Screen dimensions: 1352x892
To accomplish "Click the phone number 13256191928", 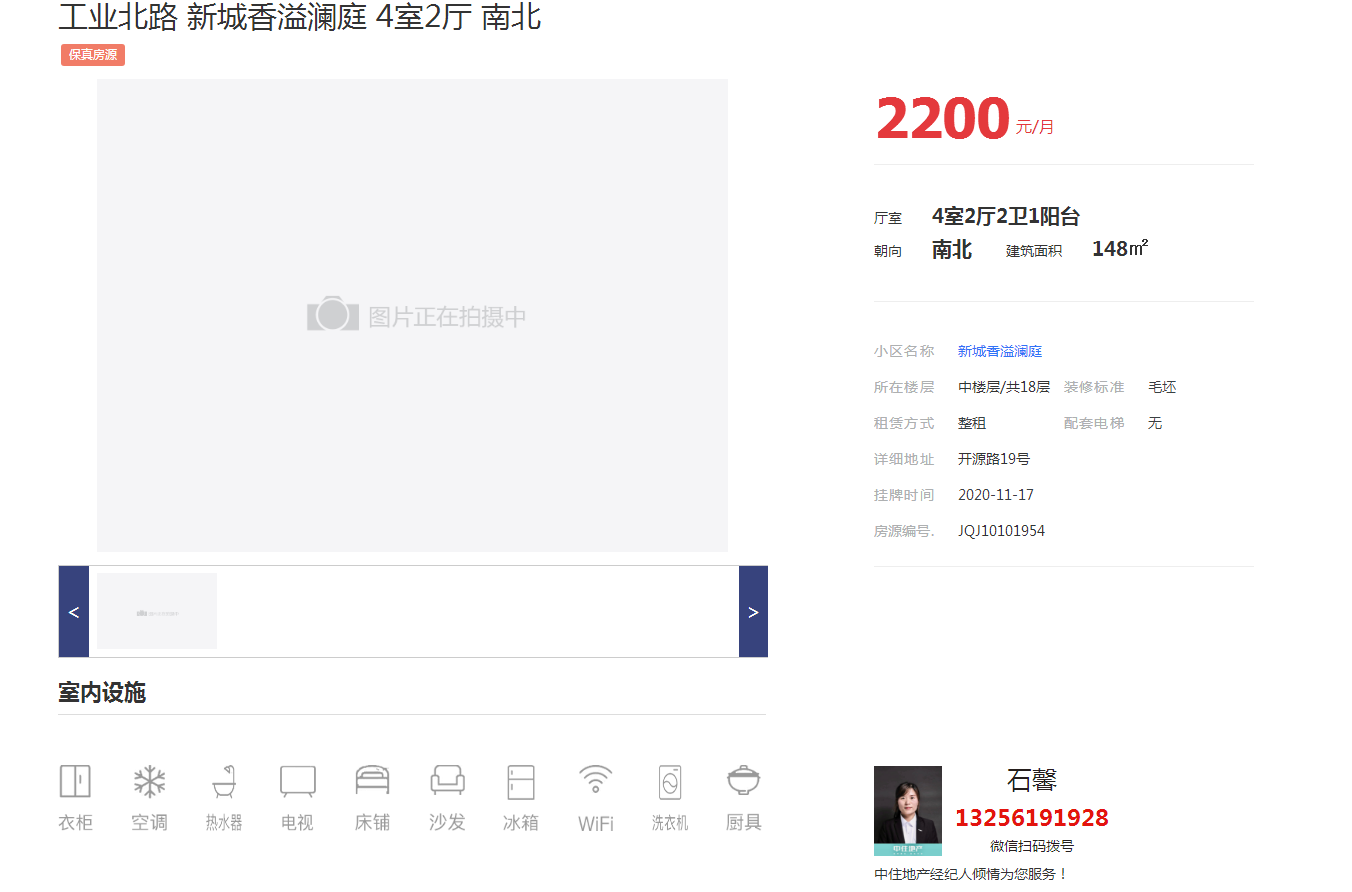I will tap(1031, 818).
